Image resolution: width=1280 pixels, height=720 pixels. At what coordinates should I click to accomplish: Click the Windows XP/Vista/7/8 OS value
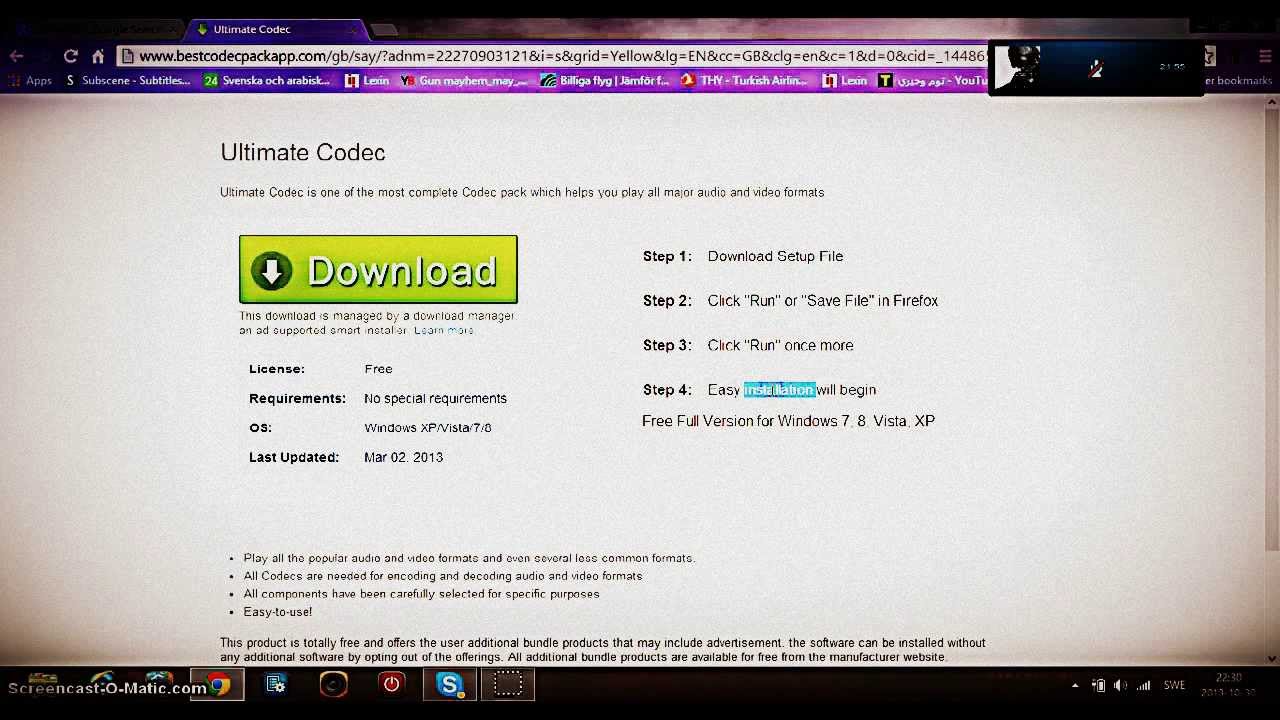428,428
